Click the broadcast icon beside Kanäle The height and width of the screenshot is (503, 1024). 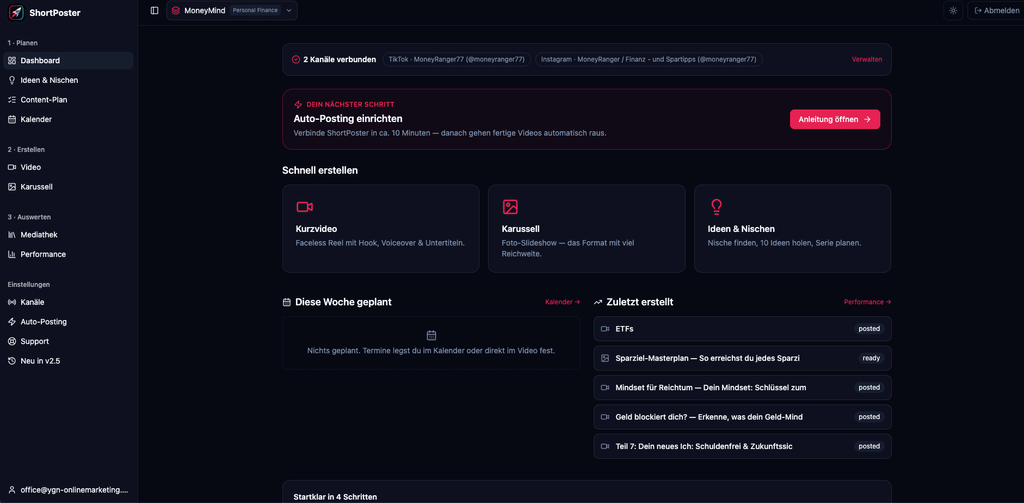click(12, 302)
